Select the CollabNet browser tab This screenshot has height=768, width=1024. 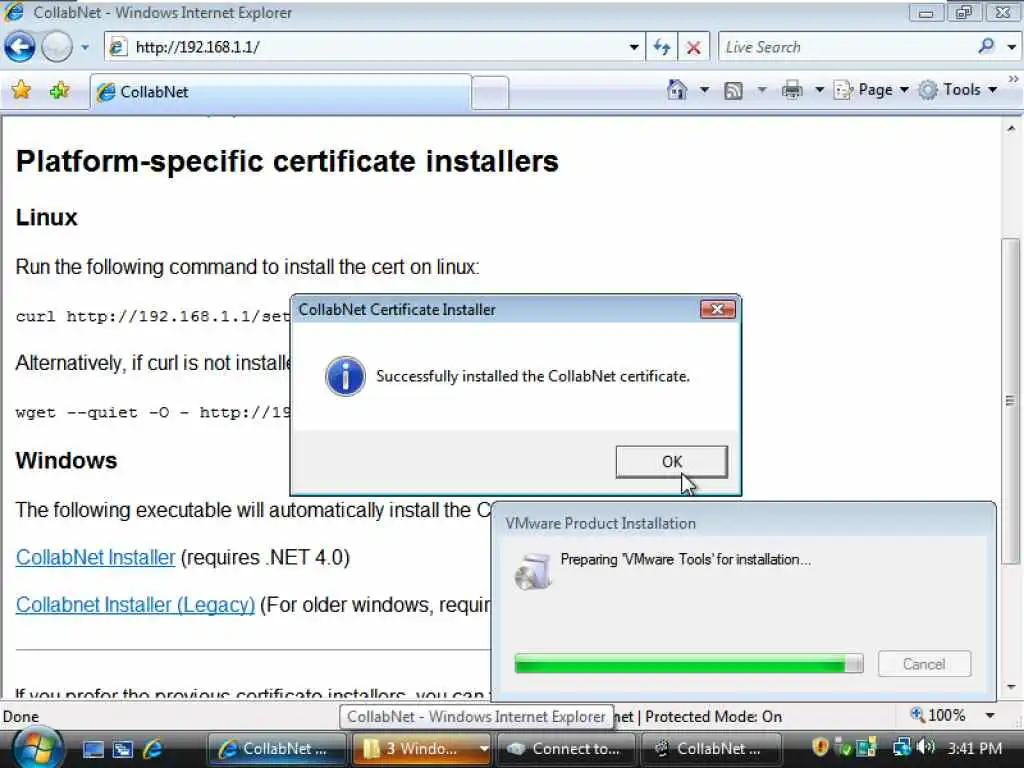tap(281, 92)
